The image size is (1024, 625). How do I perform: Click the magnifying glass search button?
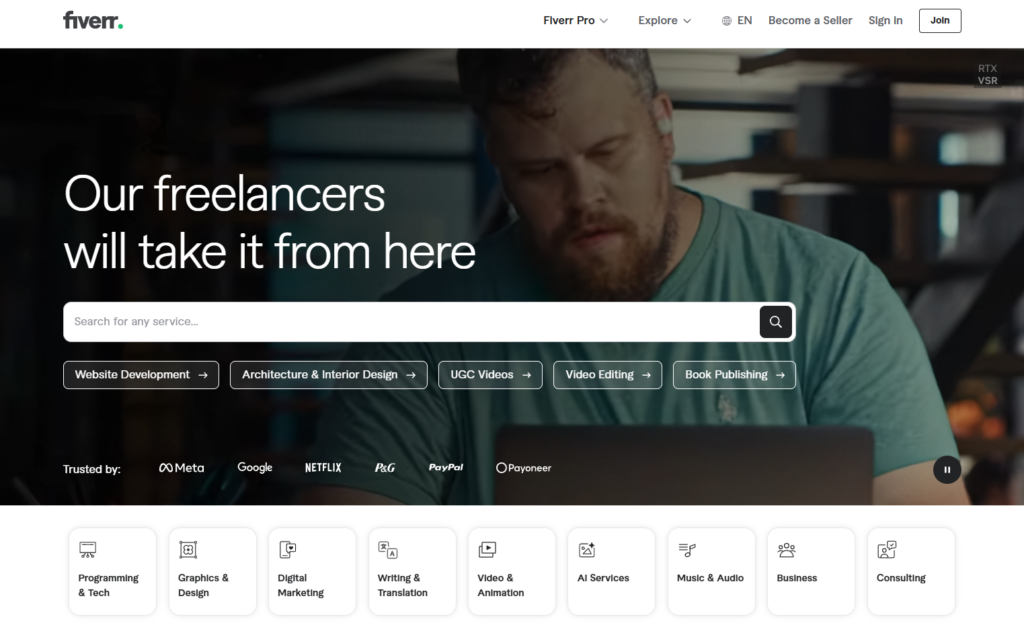point(775,321)
